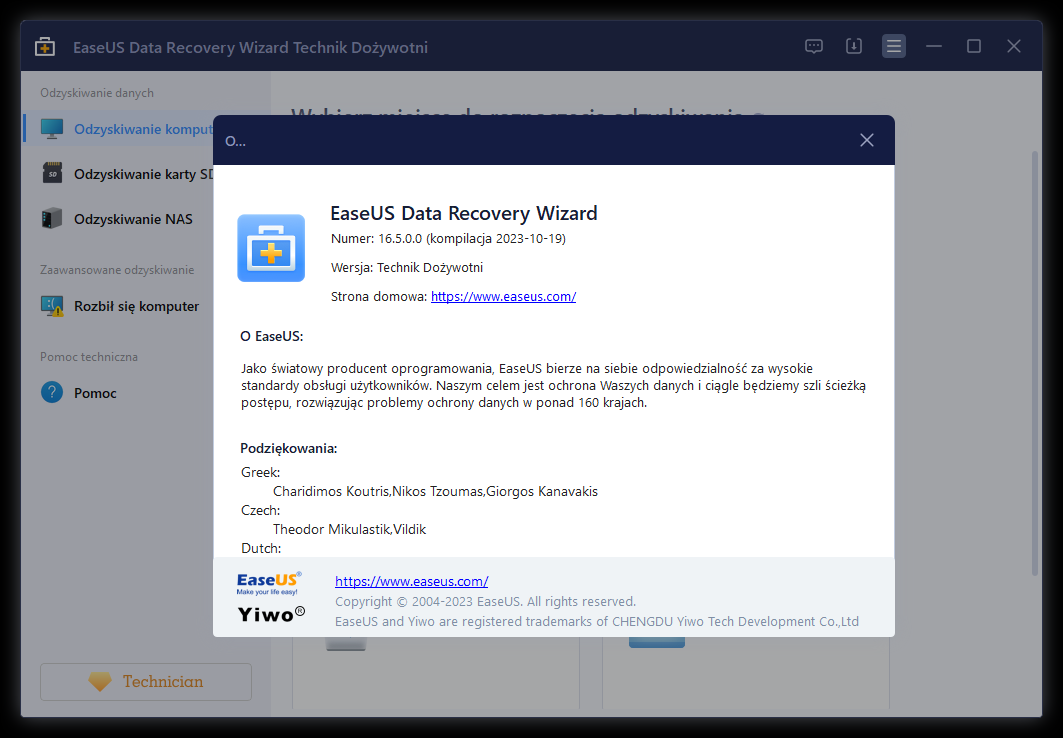
Task: Select the computer recovery monitor icon
Action: click(52, 129)
